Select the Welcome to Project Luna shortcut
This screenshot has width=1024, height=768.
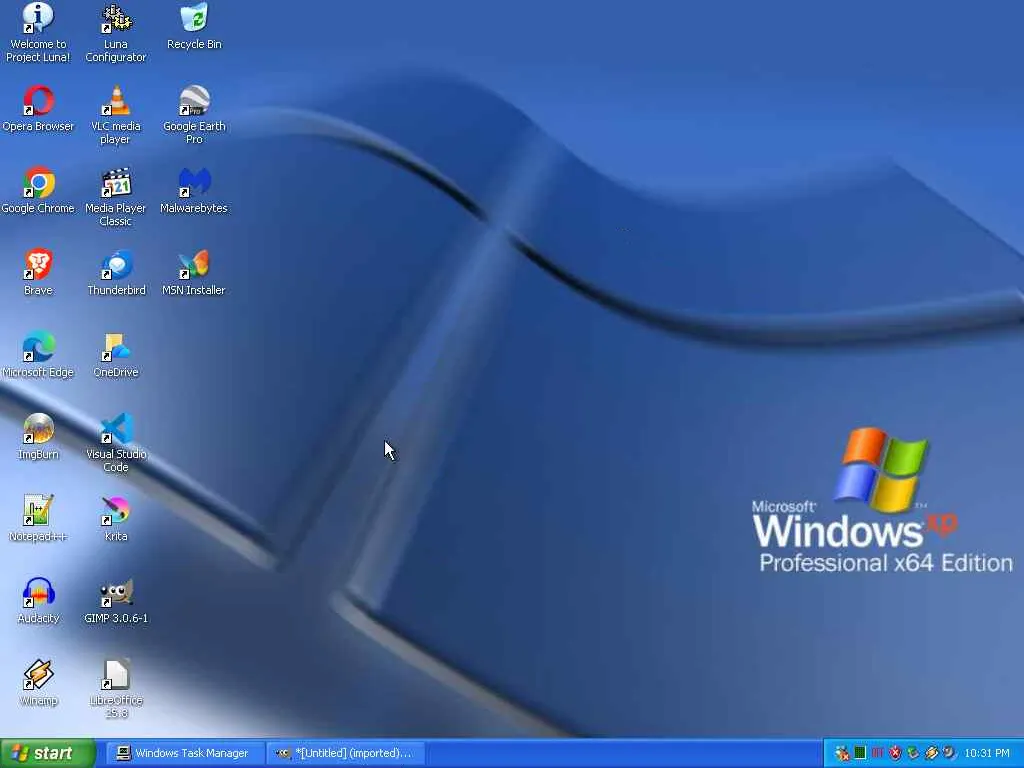pyautogui.click(x=38, y=33)
